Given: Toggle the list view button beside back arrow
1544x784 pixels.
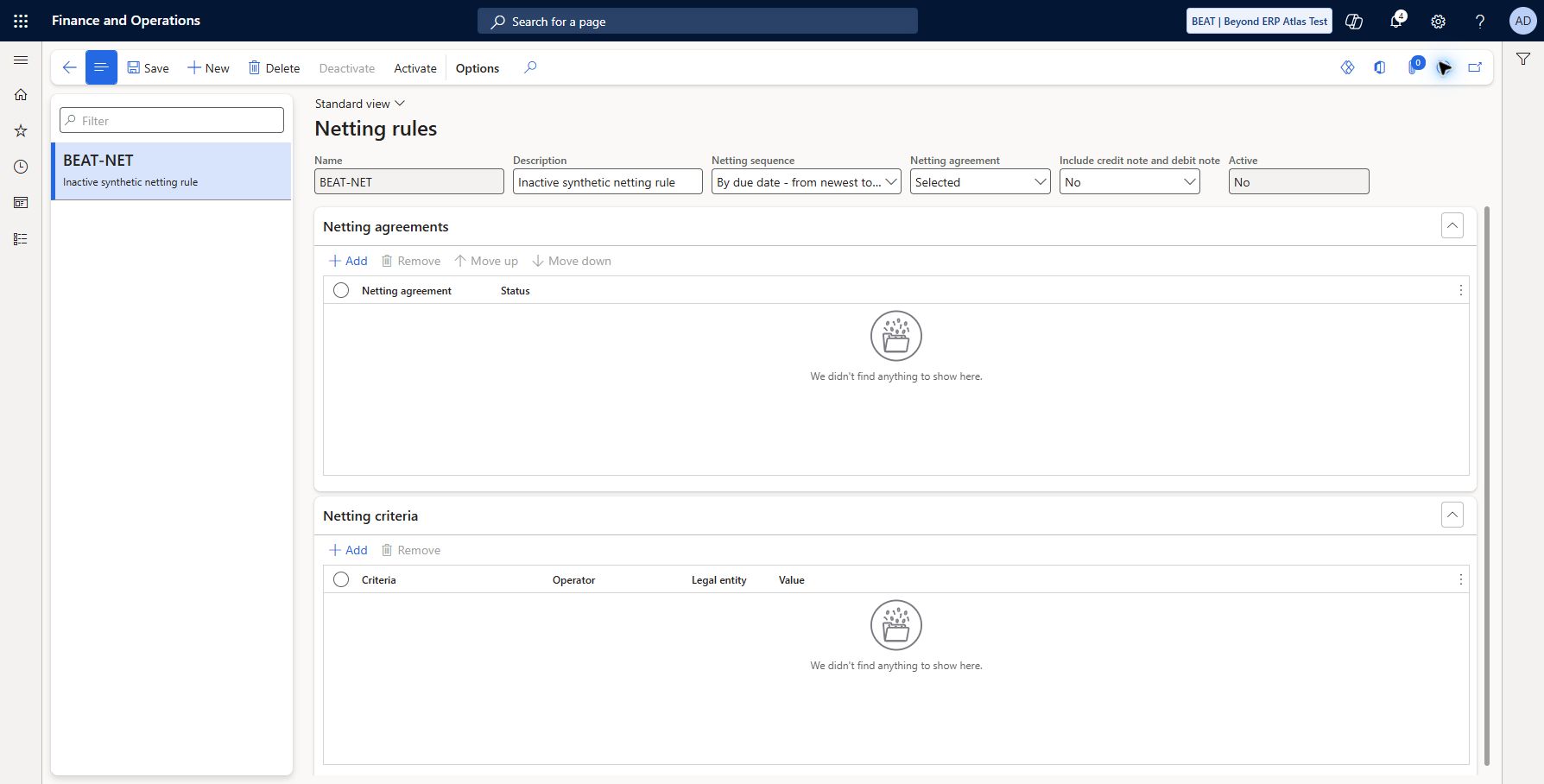Looking at the screenshot, I should (101, 67).
